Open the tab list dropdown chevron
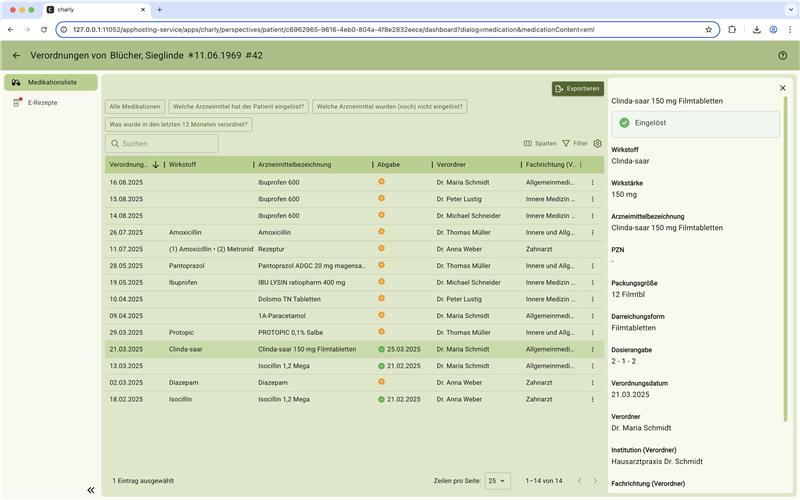Image resolution: width=800 pixels, height=500 pixels. 791,10
